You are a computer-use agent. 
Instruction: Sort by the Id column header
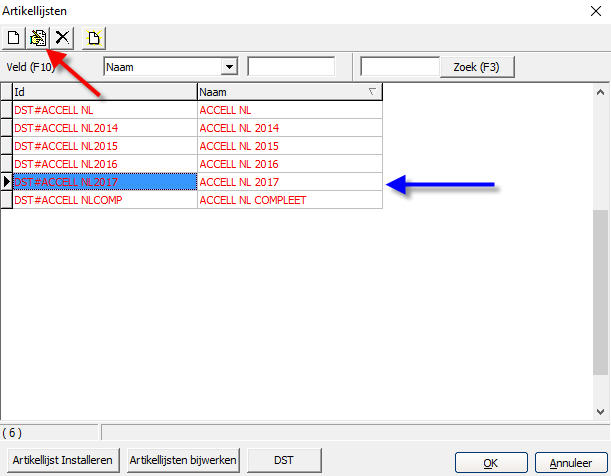pos(105,92)
